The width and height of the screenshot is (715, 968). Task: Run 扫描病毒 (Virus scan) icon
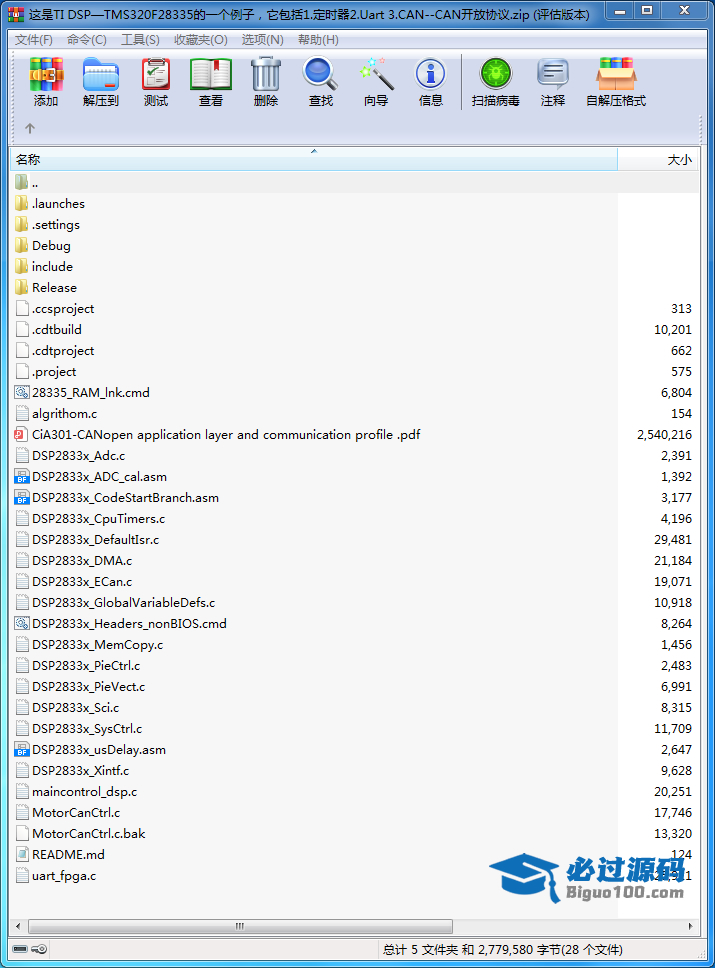point(496,74)
